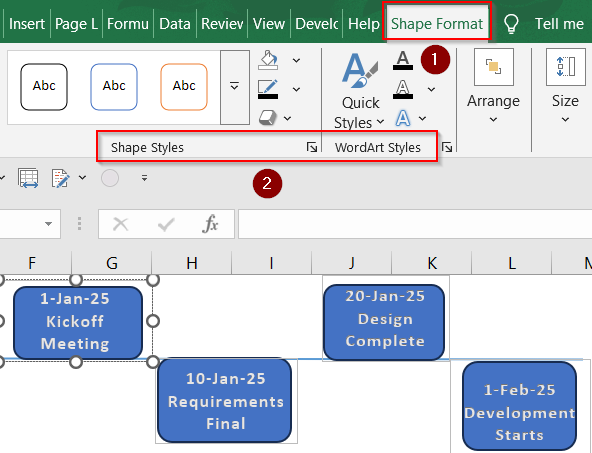Viewport: 592px width, 453px height.
Task: Click the Text Fill icon
Action: coord(403,60)
